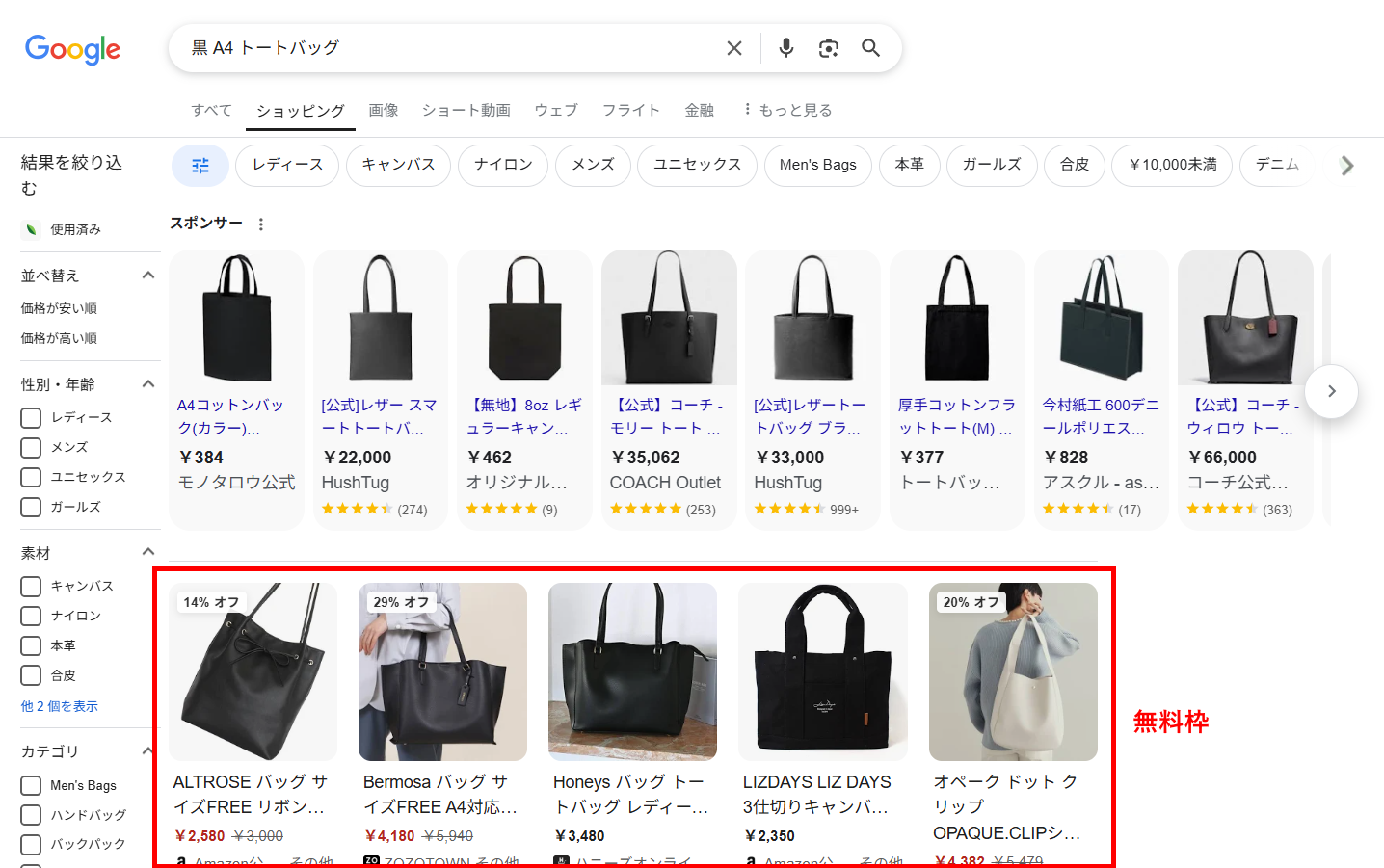The height and width of the screenshot is (868, 1384).
Task: Start voice search with microphone icon
Action: click(x=786, y=48)
